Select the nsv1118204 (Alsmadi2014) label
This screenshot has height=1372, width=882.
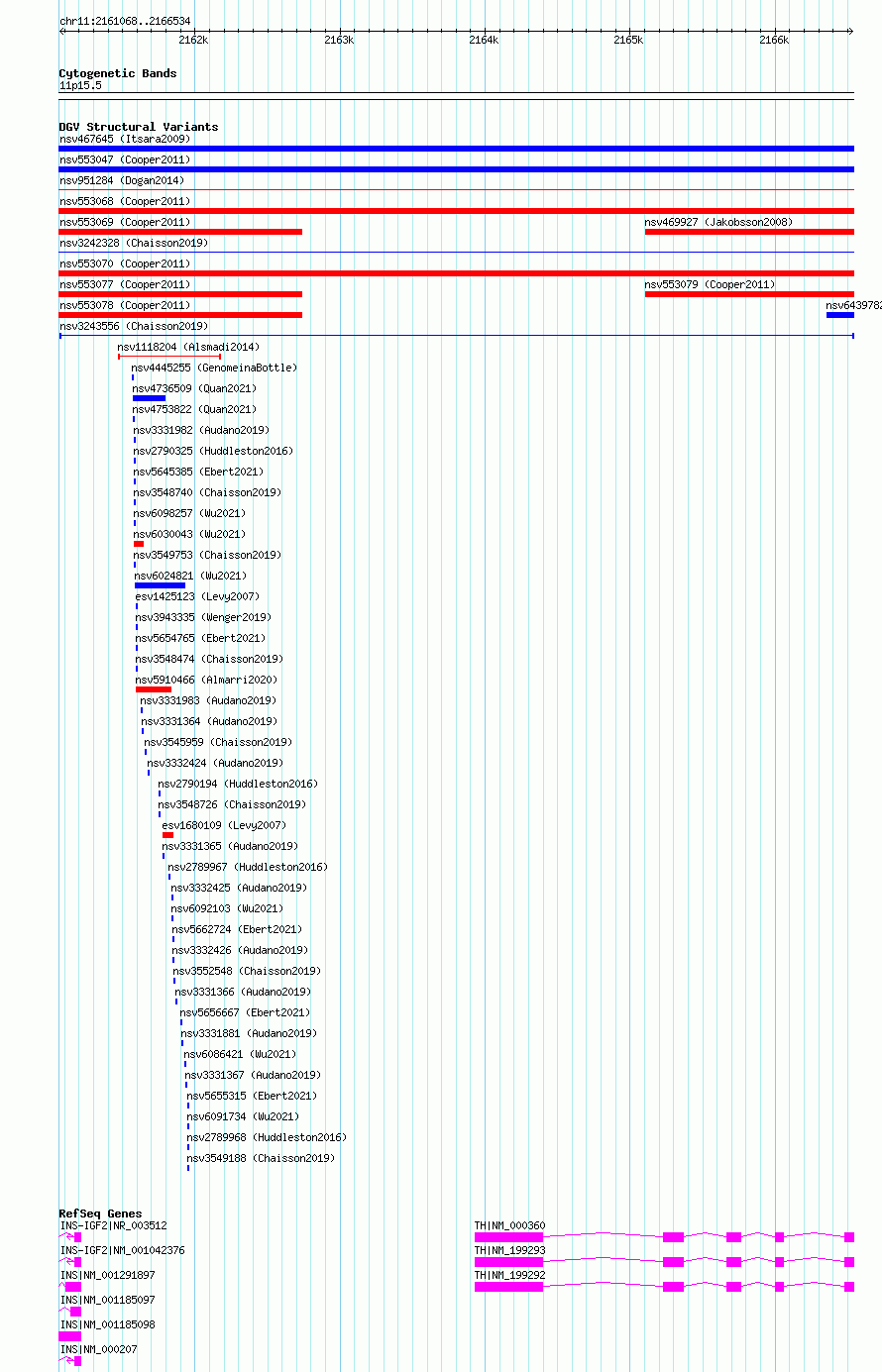click(x=188, y=347)
